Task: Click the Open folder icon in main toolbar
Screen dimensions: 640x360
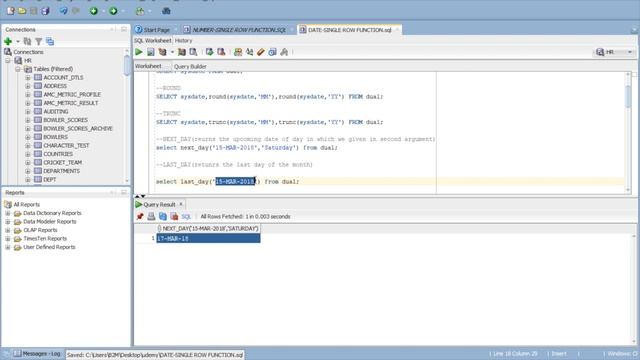Action: tap(22, 11)
